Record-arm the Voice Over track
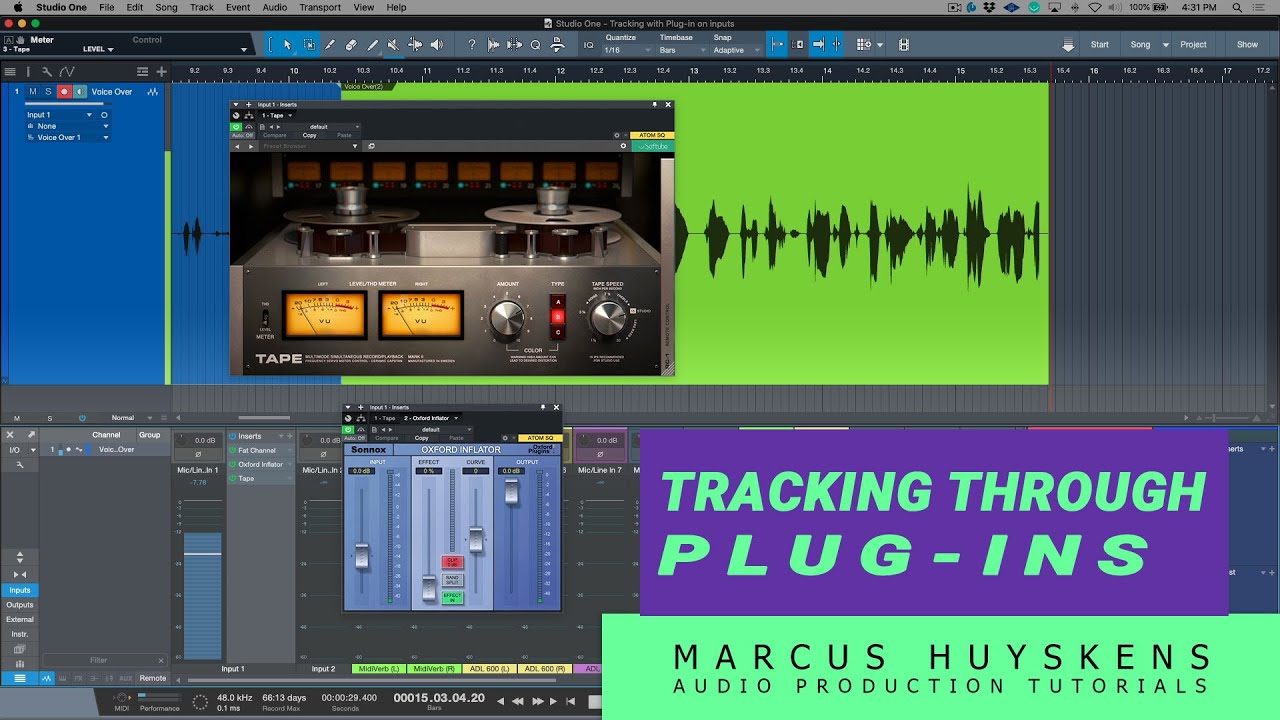Viewport: 1280px width, 720px height. pos(64,92)
